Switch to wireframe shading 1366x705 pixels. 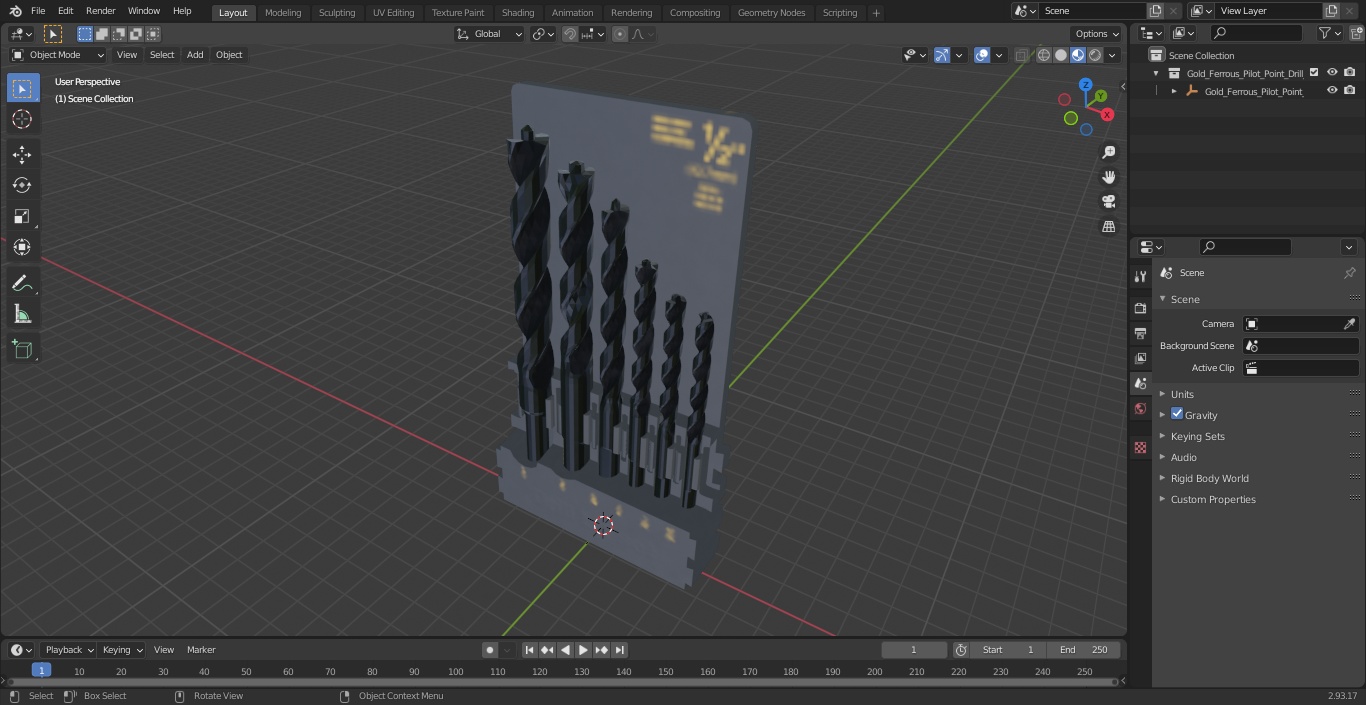1044,55
